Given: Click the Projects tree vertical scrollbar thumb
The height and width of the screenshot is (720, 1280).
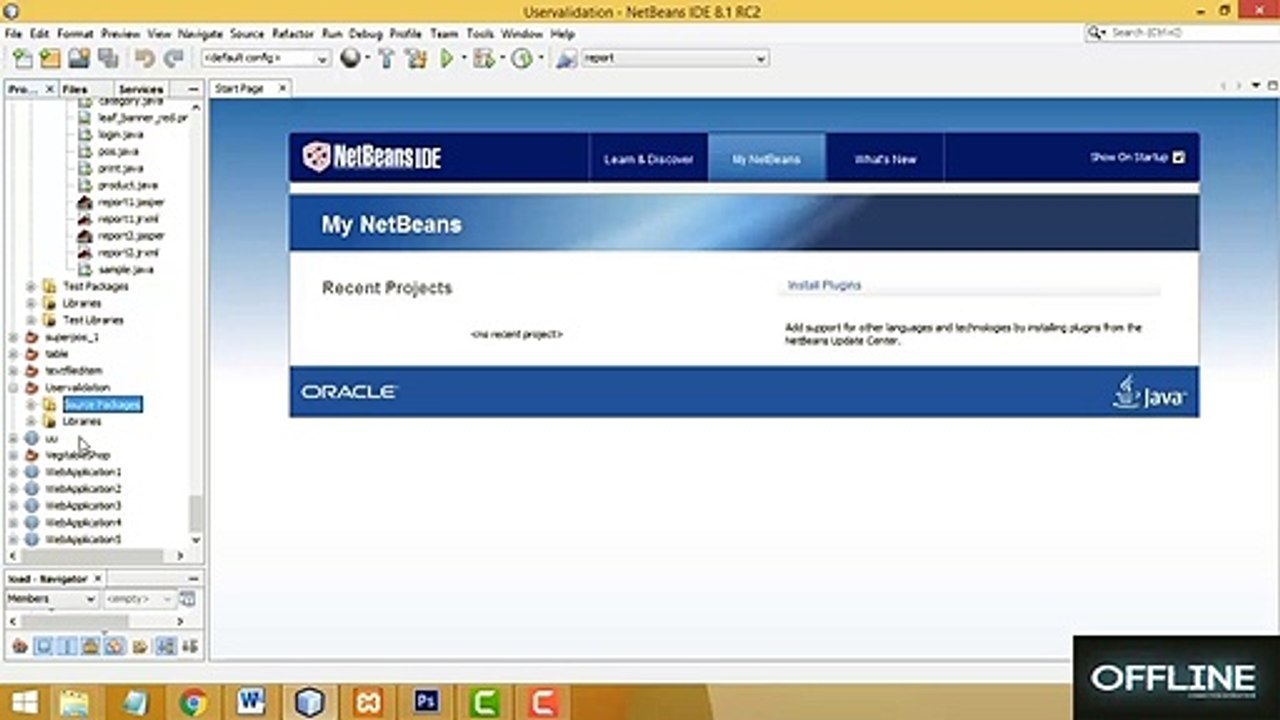Looking at the screenshot, I should coord(195,513).
